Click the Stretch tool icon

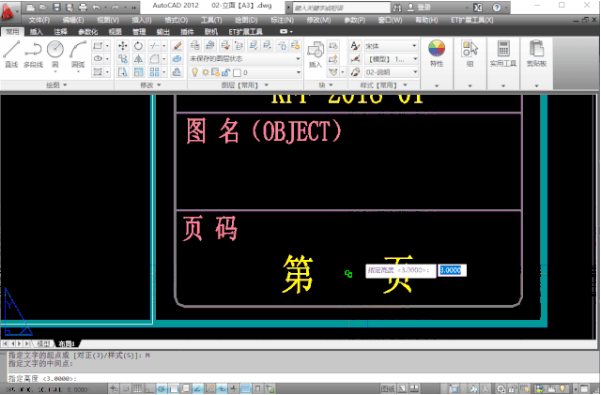point(123,72)
